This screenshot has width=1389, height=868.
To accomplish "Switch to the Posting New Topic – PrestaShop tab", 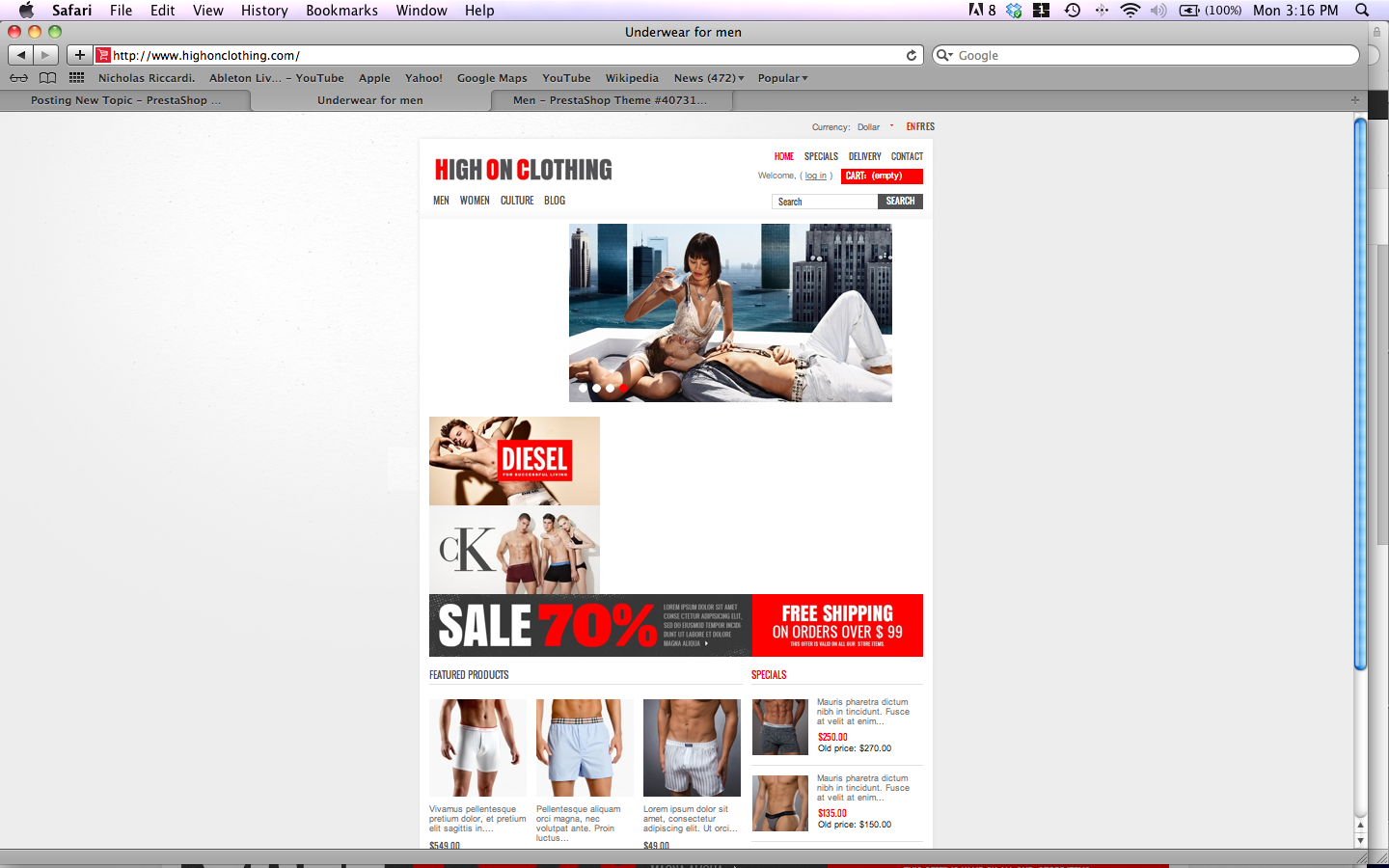I will 125,100.
